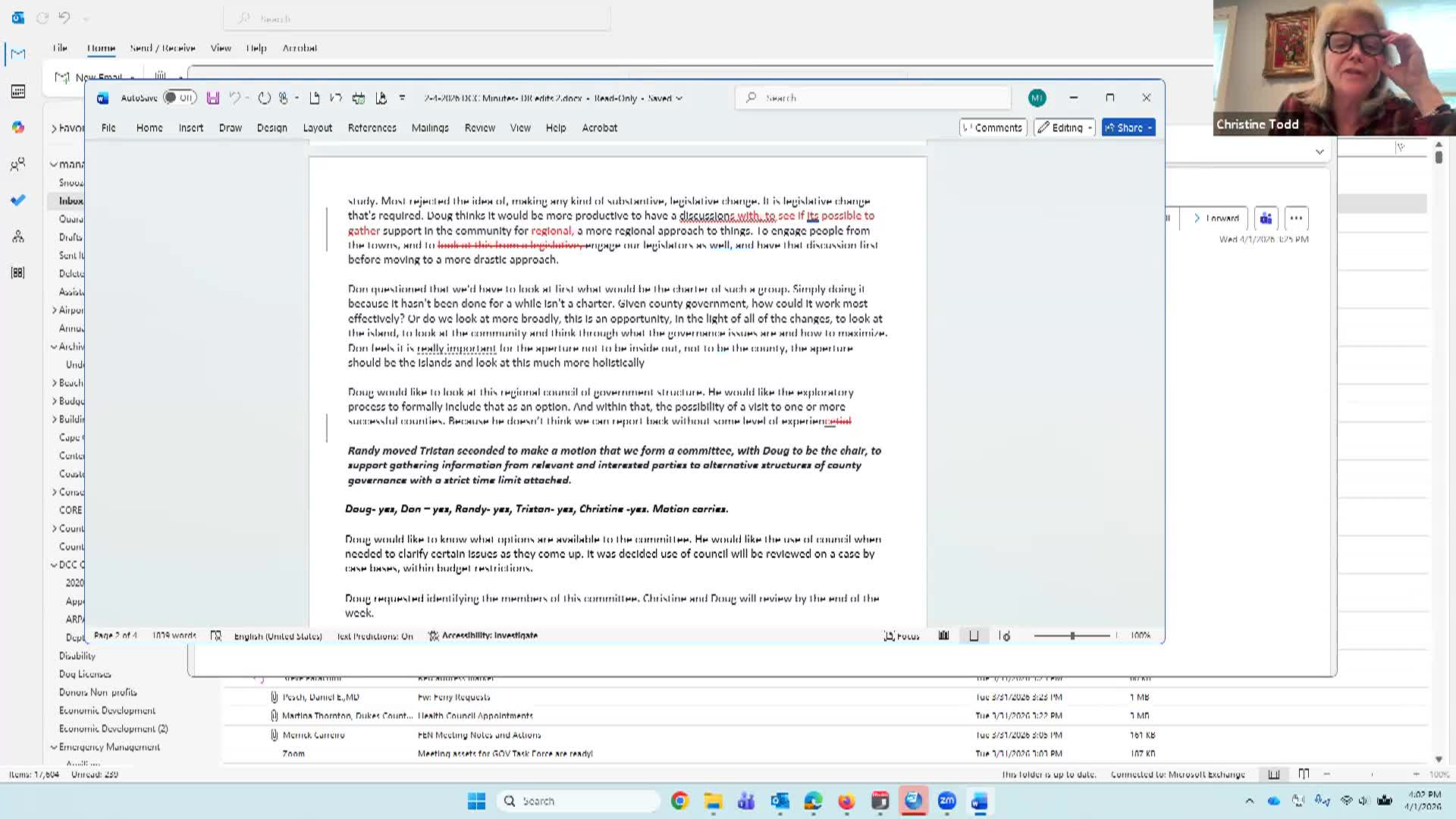This screenshot has height=819, width=1456.
Task: Click the Comments button in Word
Action: [993, 127]
